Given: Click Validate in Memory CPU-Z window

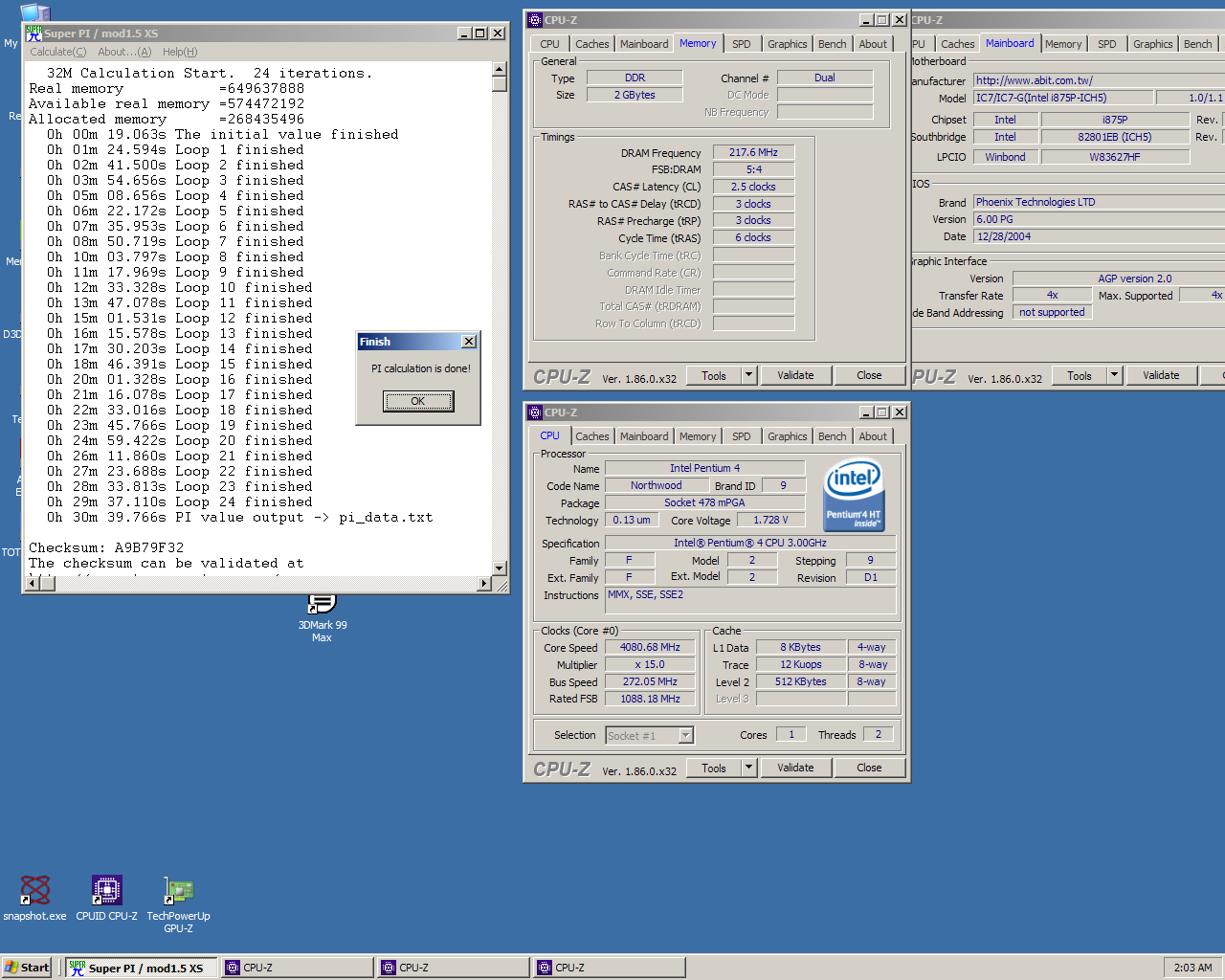Looking at the screenshot, I should (795, 375).
